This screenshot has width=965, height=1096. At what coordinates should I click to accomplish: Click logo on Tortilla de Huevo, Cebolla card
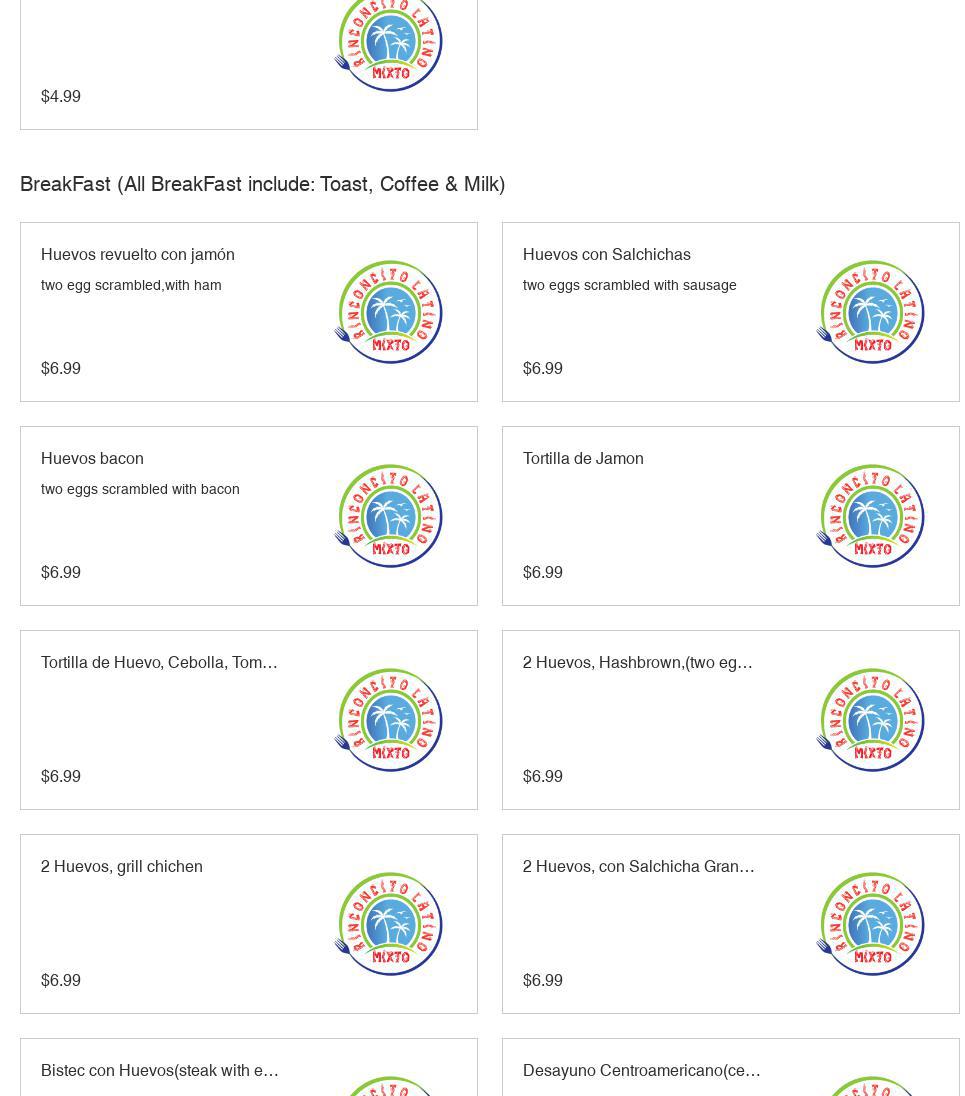tap(388, 720)
